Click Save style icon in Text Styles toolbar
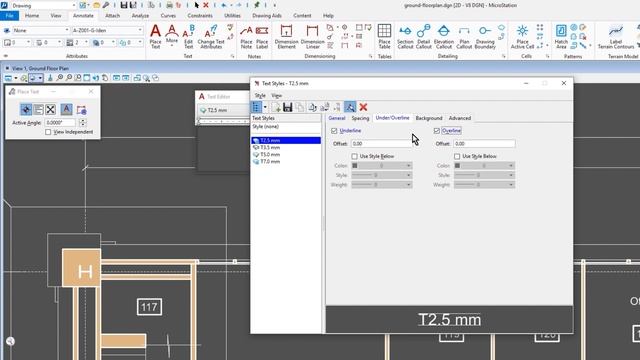The image size is (640, 360). point(287,107)
